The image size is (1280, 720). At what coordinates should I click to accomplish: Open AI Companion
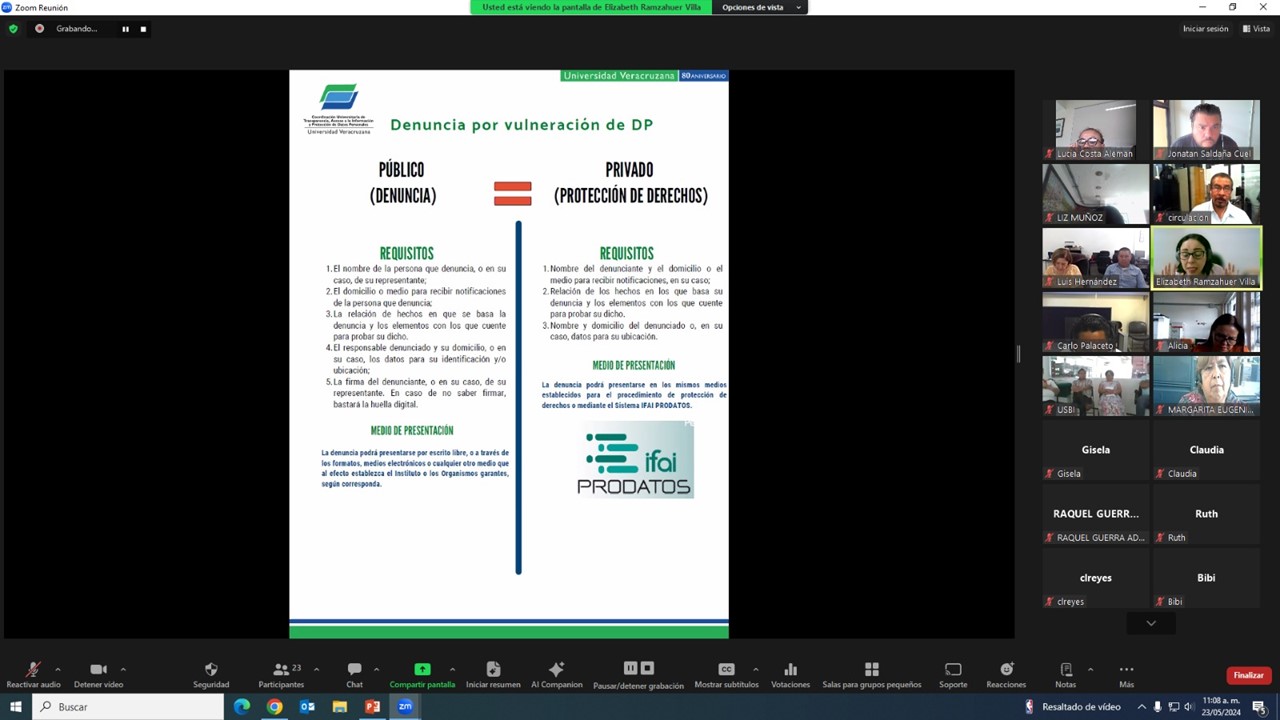pos(557,670)
